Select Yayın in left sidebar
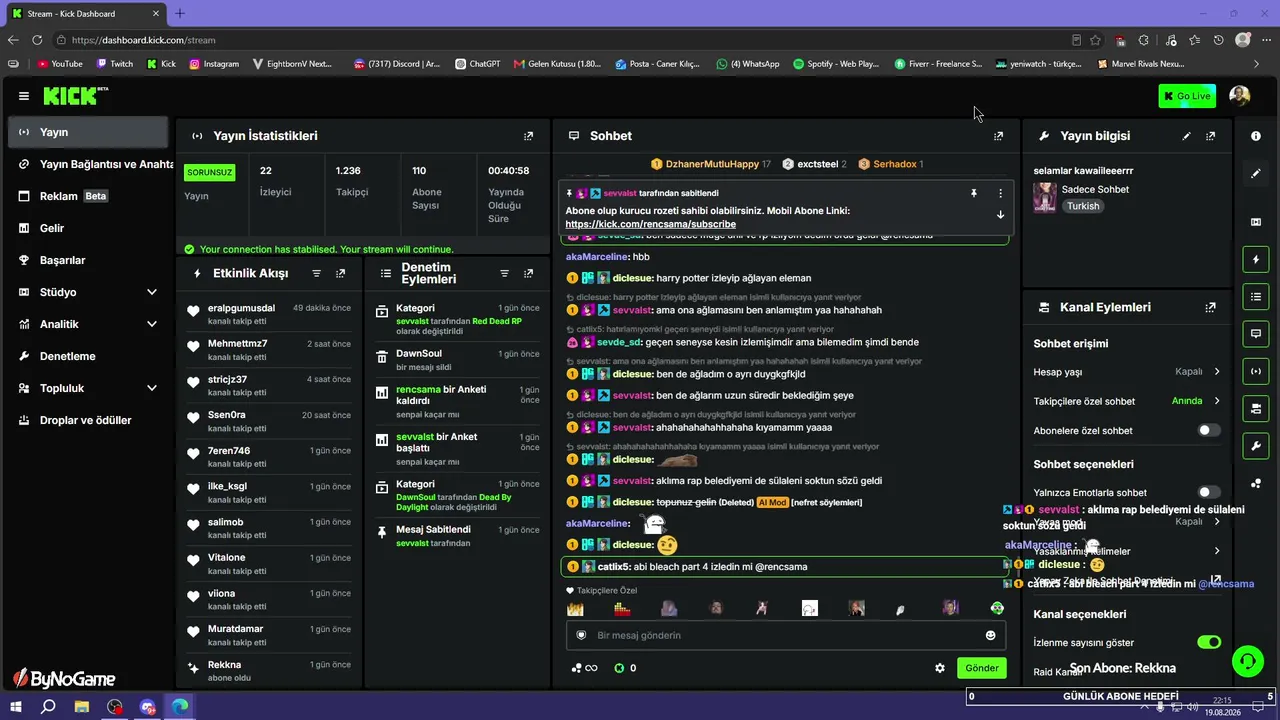This screenshot has height=720, width=1280. coord(88,132)
